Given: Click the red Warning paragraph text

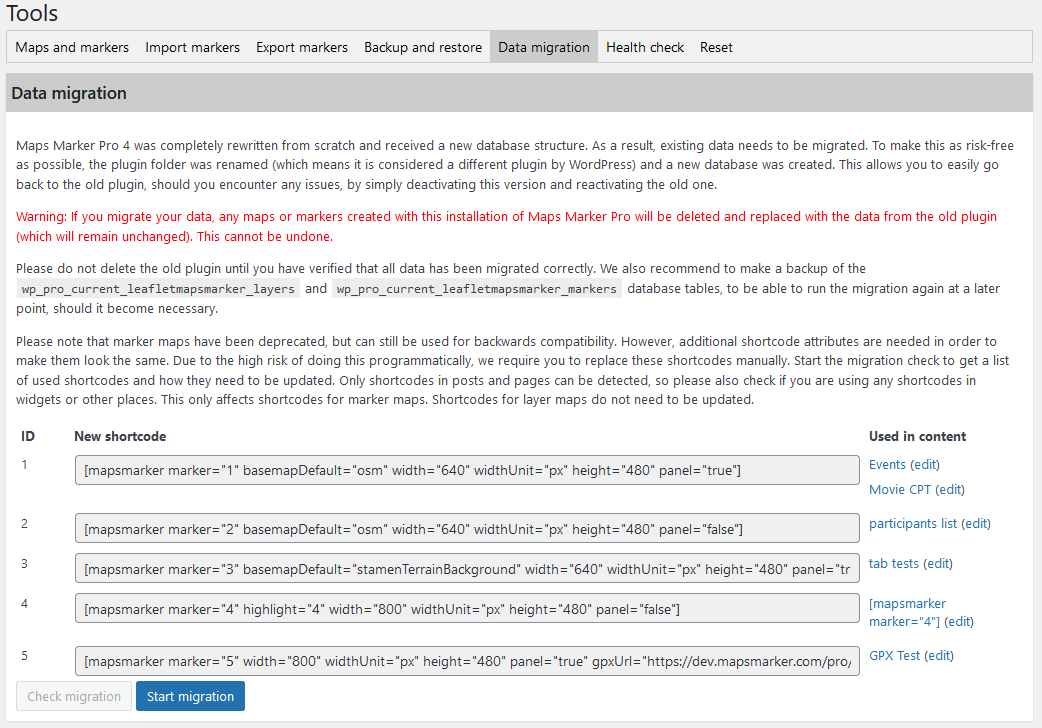Looking at the screenshot, I should point(506,226).
